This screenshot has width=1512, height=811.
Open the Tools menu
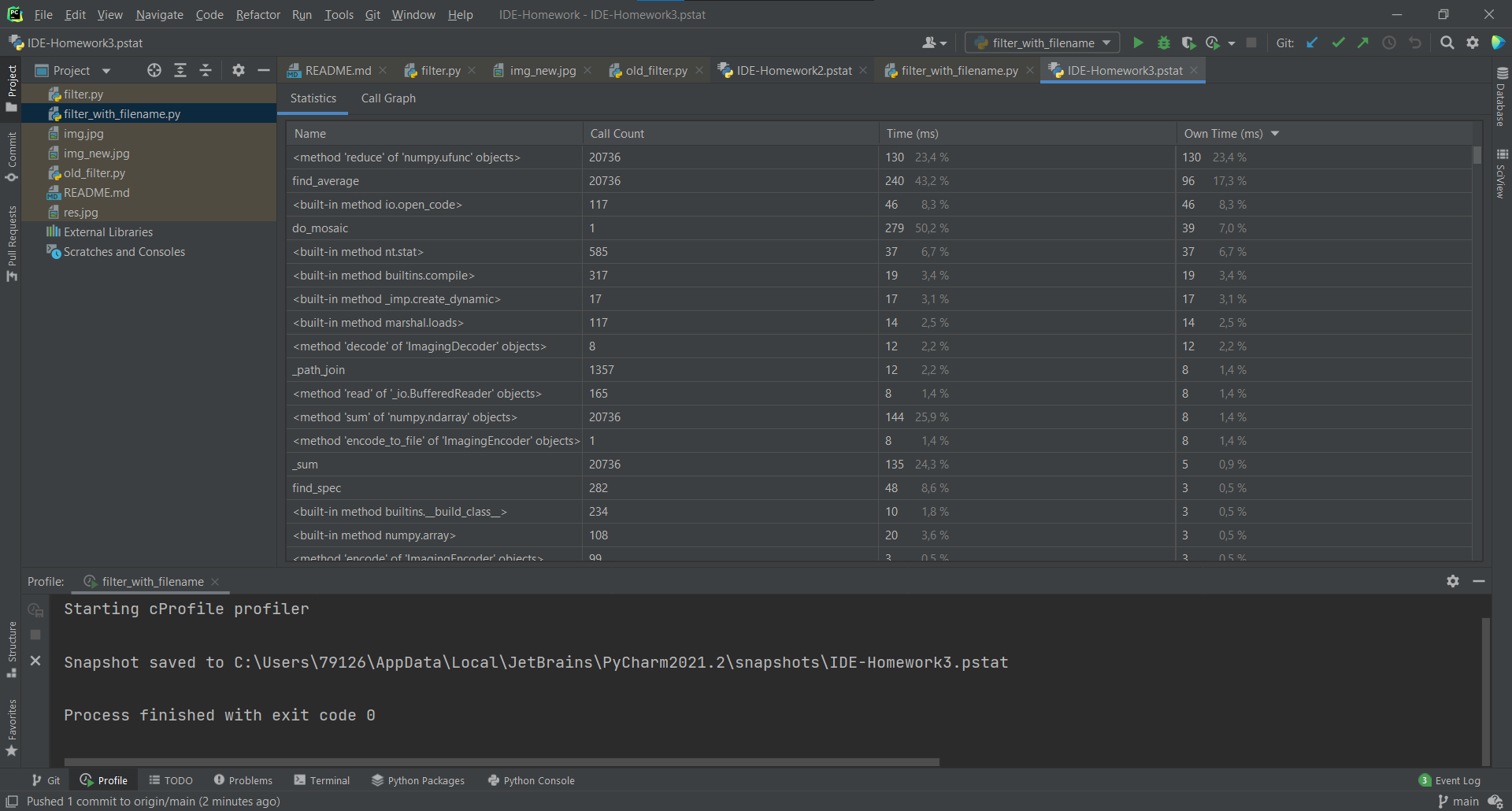(x=339, y=15)
